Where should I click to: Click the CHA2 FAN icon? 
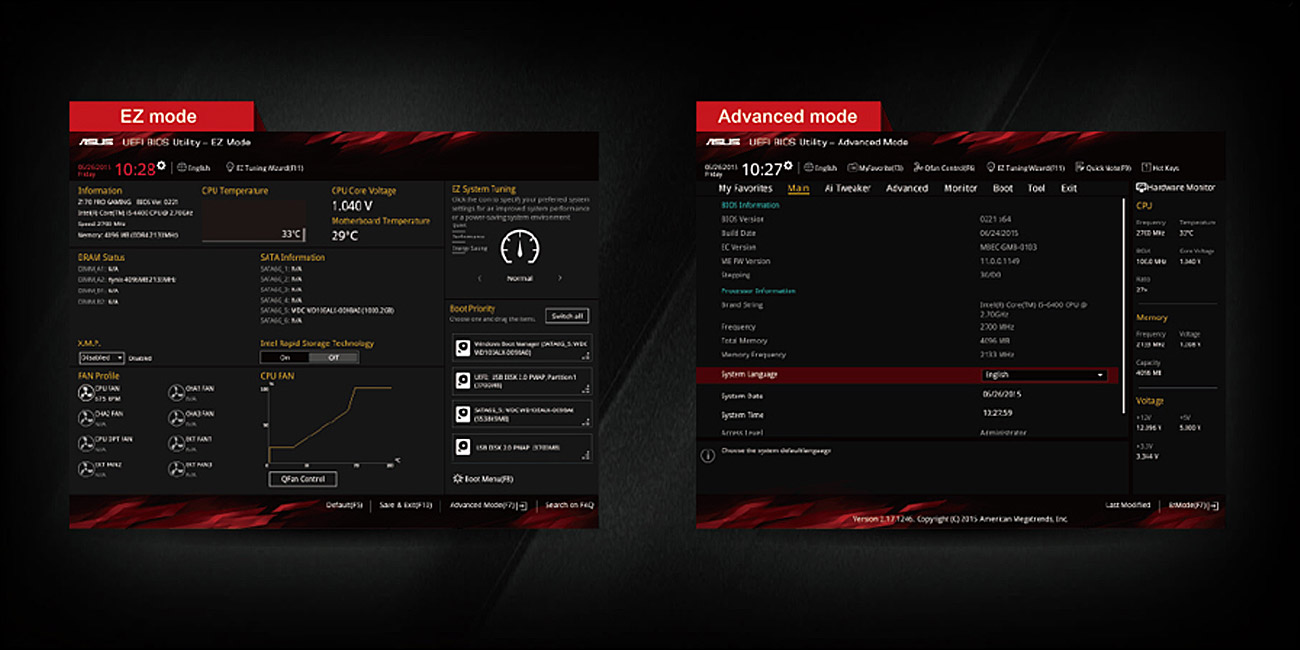[86, 417]
